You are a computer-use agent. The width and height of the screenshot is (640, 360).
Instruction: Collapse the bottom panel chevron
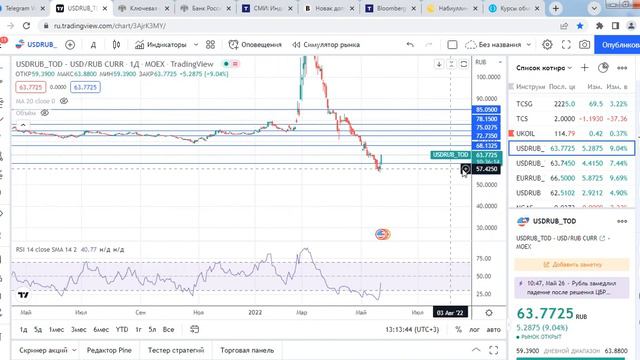pos(476,350)
